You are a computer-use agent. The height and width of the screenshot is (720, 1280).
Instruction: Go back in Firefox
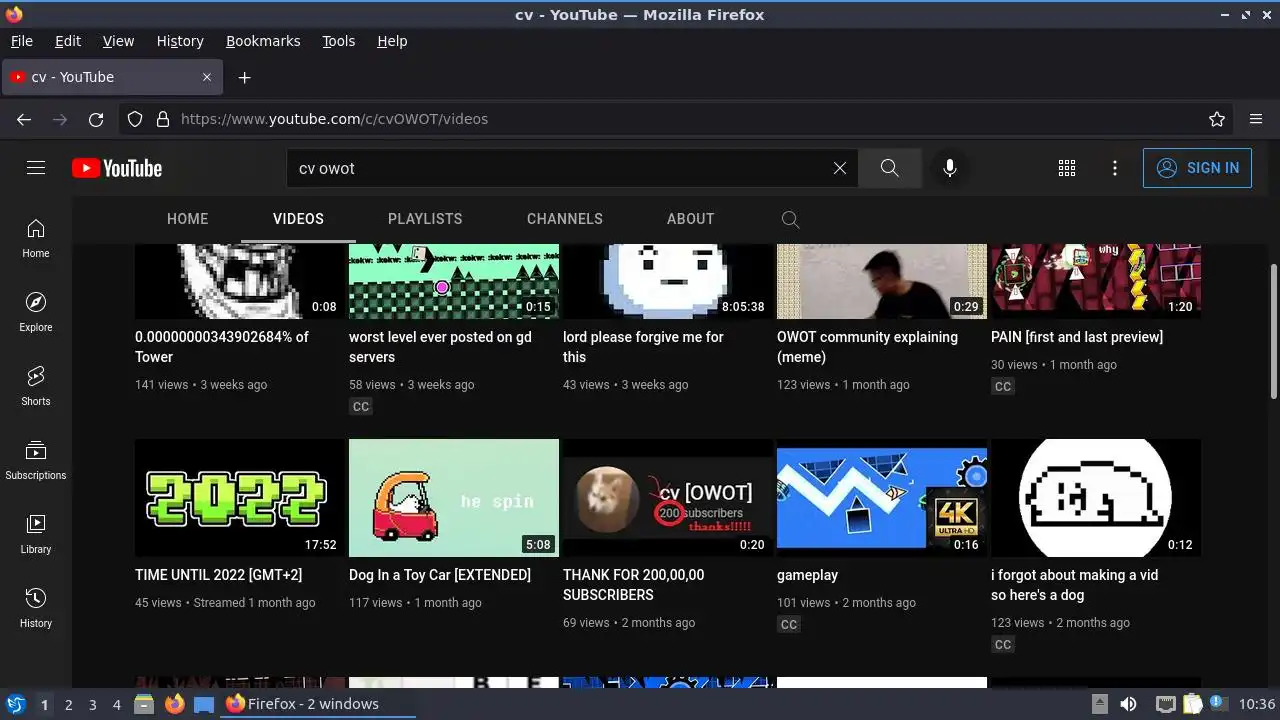click(x=24, y=119)
